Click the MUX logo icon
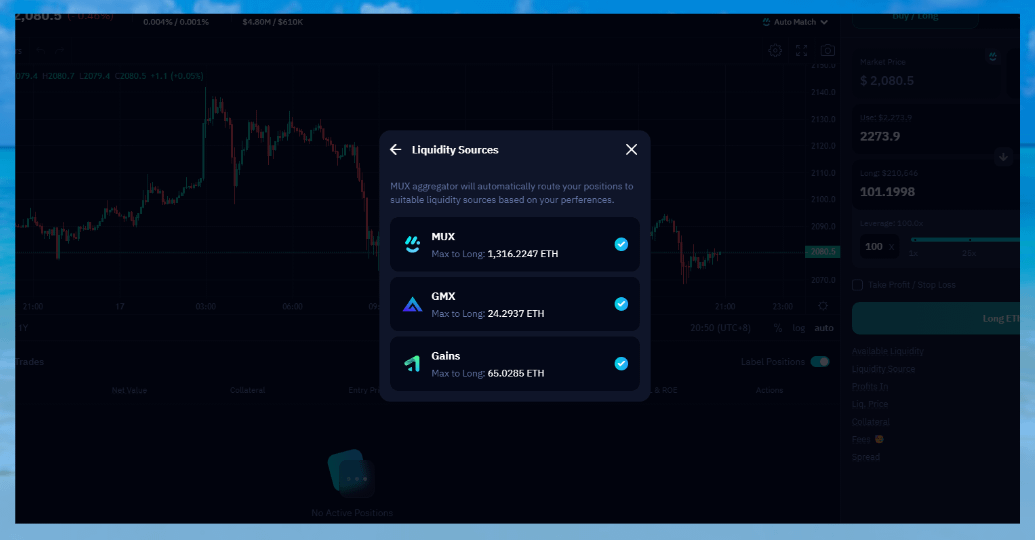Viewport: 1035px width, 540px height. (x=412, y=245)
